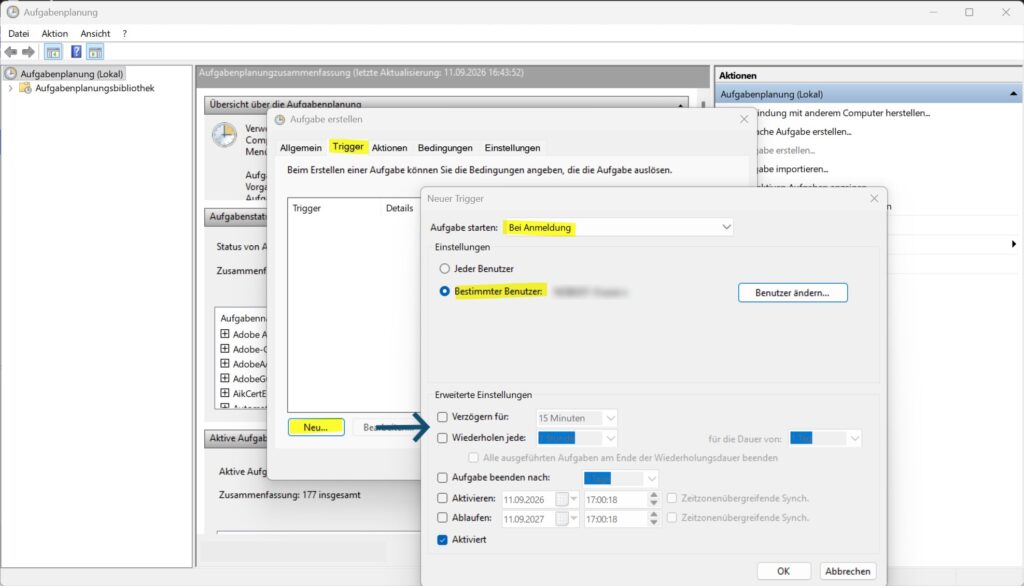Open the für die Dauer von dropdown
Screen dimensions: 1024x586
pyautogui.click(x=825, y=438)
